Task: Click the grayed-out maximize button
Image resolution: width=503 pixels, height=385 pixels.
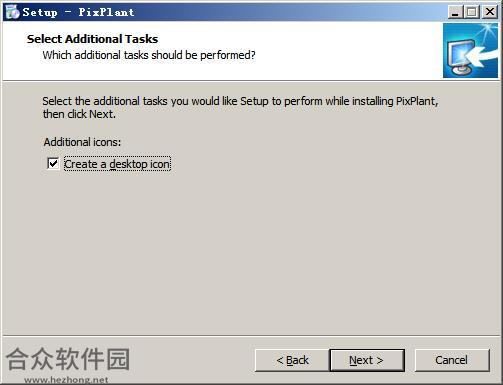Action: click(472, 12)
